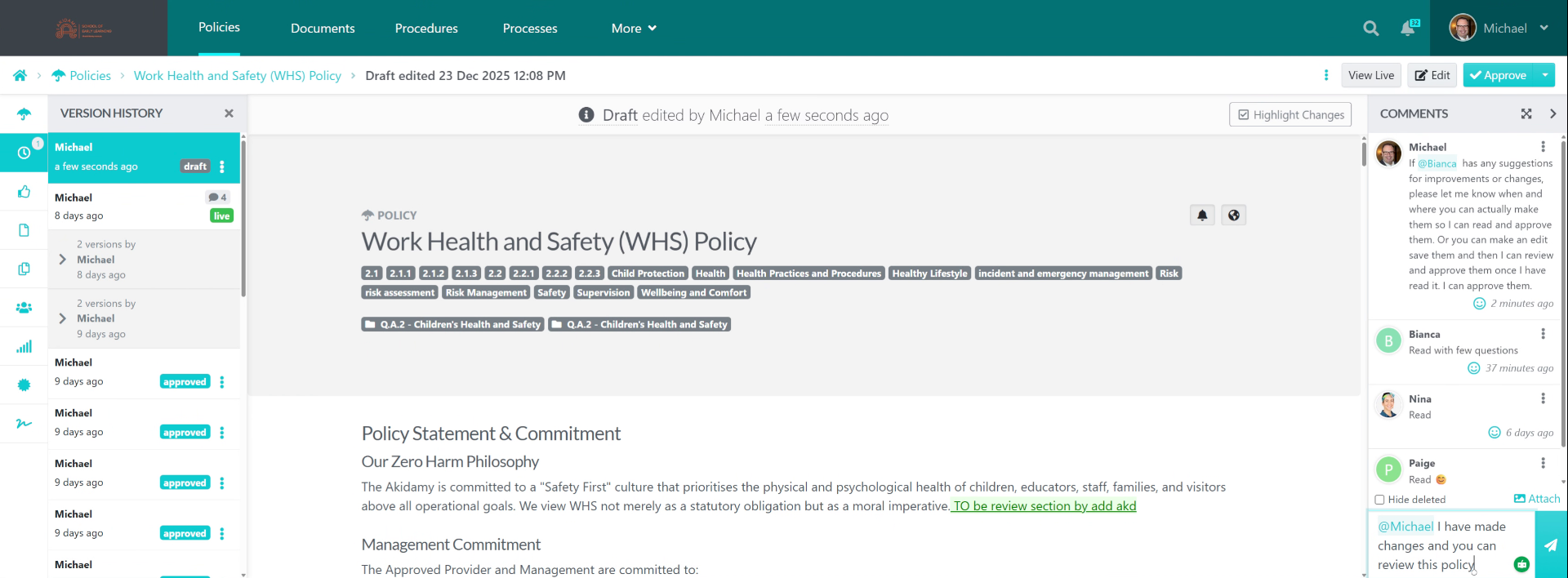Open the thumbs-up approvals sidebar icon

pos(24,192)
